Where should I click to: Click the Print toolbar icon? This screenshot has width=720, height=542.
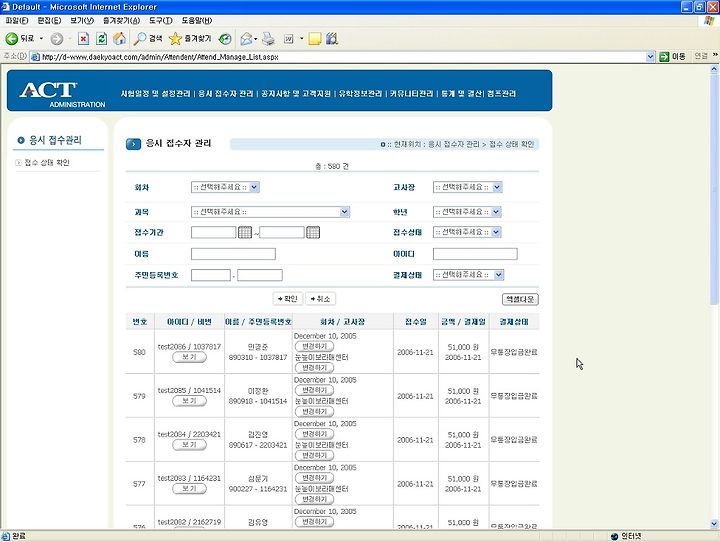[268, 39]
